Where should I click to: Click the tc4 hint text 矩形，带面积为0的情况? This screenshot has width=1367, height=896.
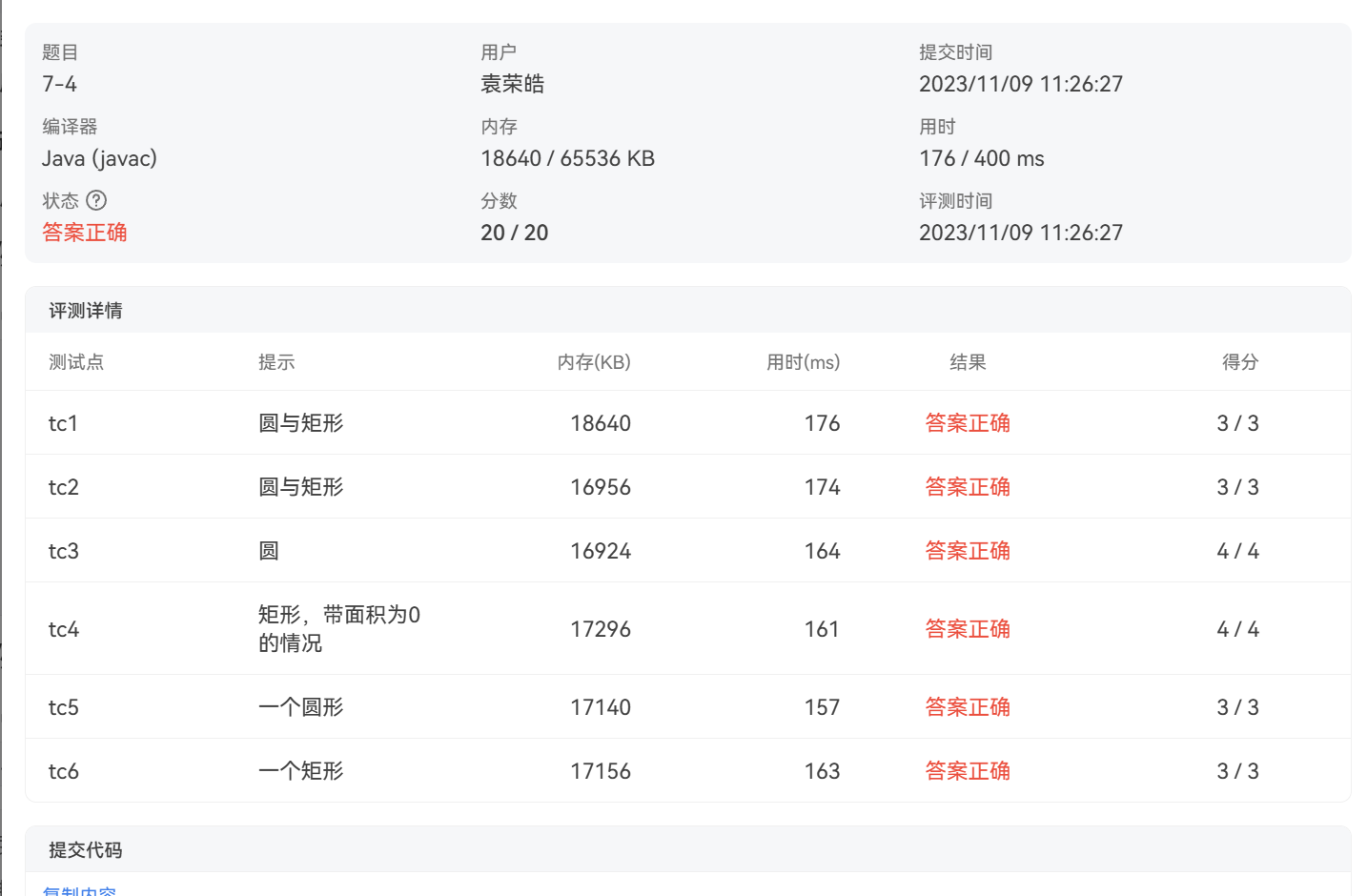click(x=338, y=628)
